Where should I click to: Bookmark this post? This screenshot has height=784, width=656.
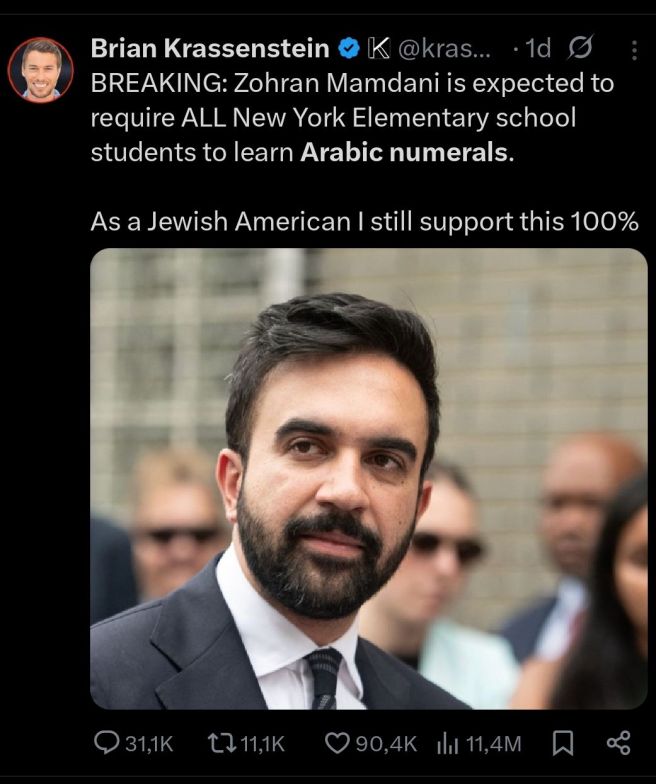coord(563,744)
